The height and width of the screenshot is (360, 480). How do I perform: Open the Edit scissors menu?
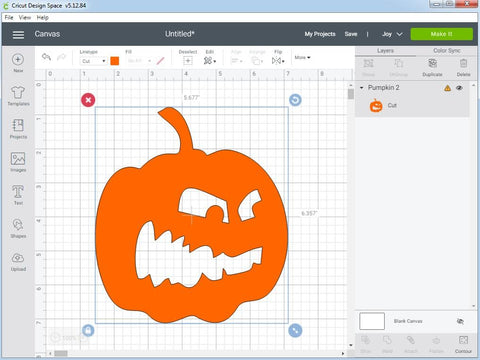[x=210, y=60]
